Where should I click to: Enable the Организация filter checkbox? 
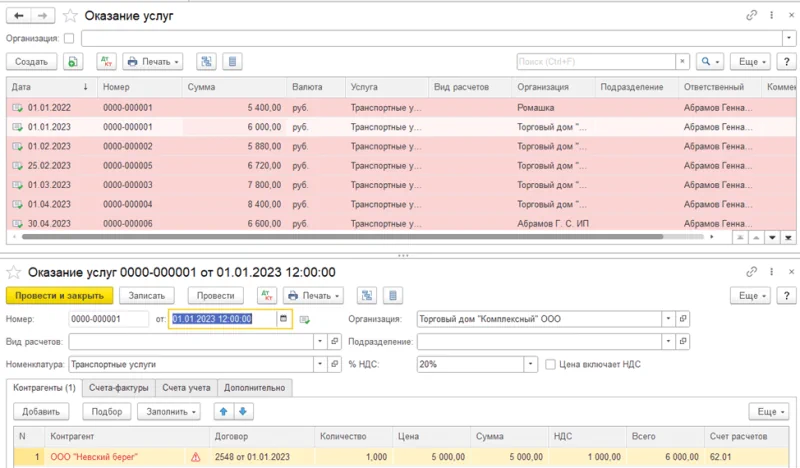coord(68,38)
